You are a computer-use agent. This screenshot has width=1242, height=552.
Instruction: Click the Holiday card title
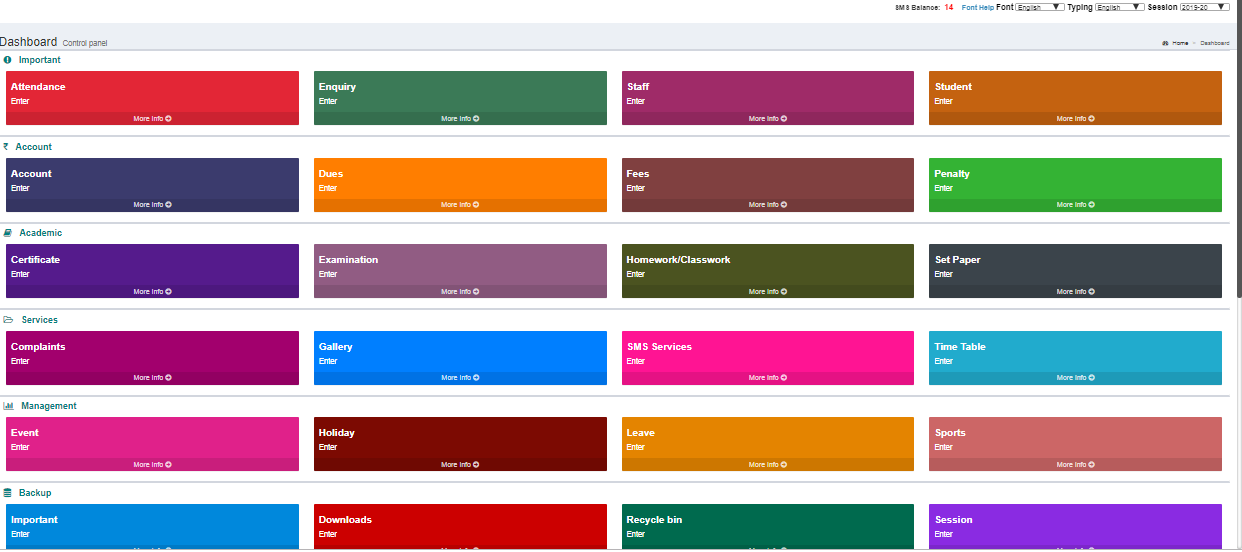coord(336,433)
